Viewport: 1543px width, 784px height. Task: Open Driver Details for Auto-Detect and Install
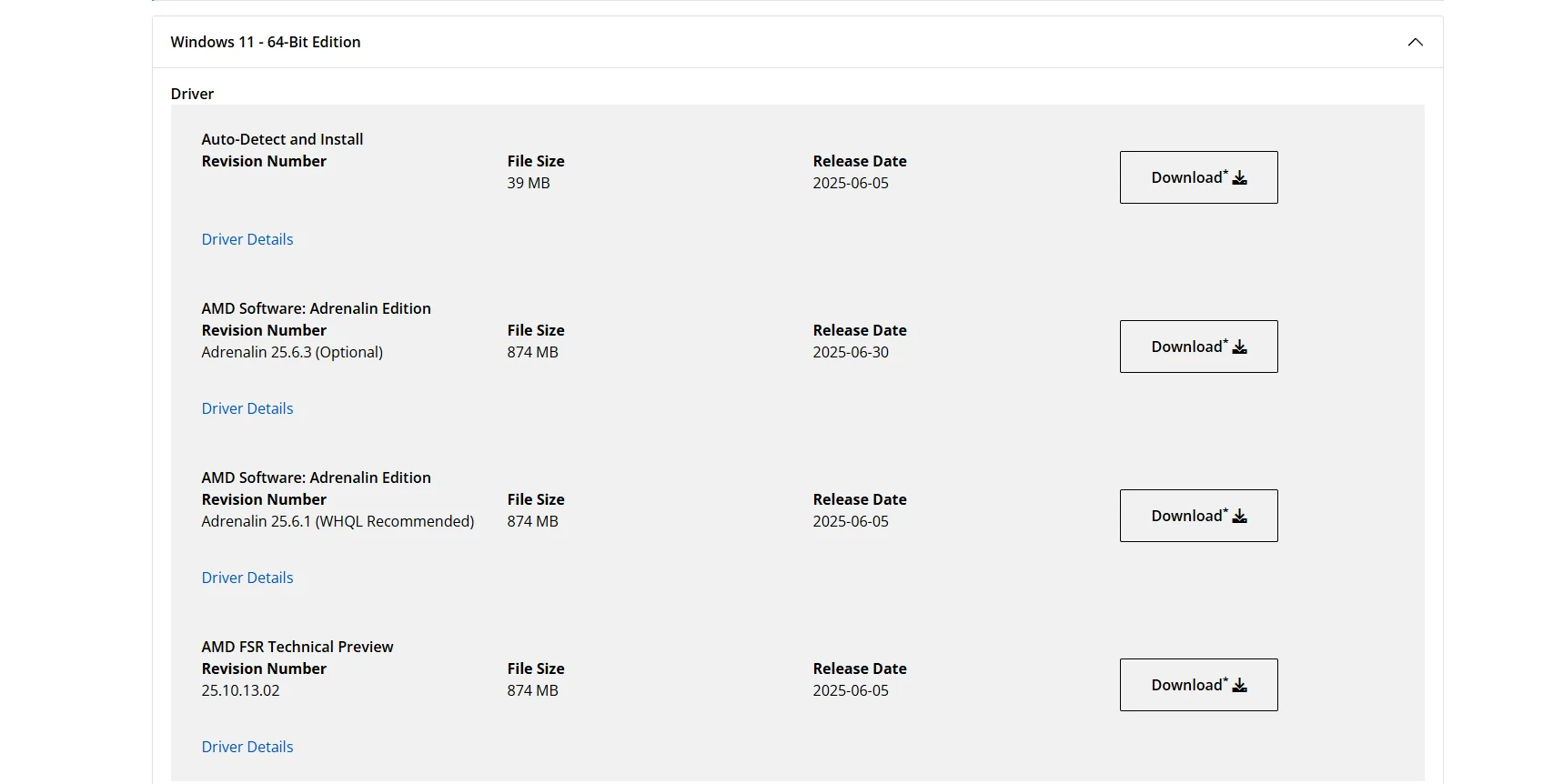point(247,239)
